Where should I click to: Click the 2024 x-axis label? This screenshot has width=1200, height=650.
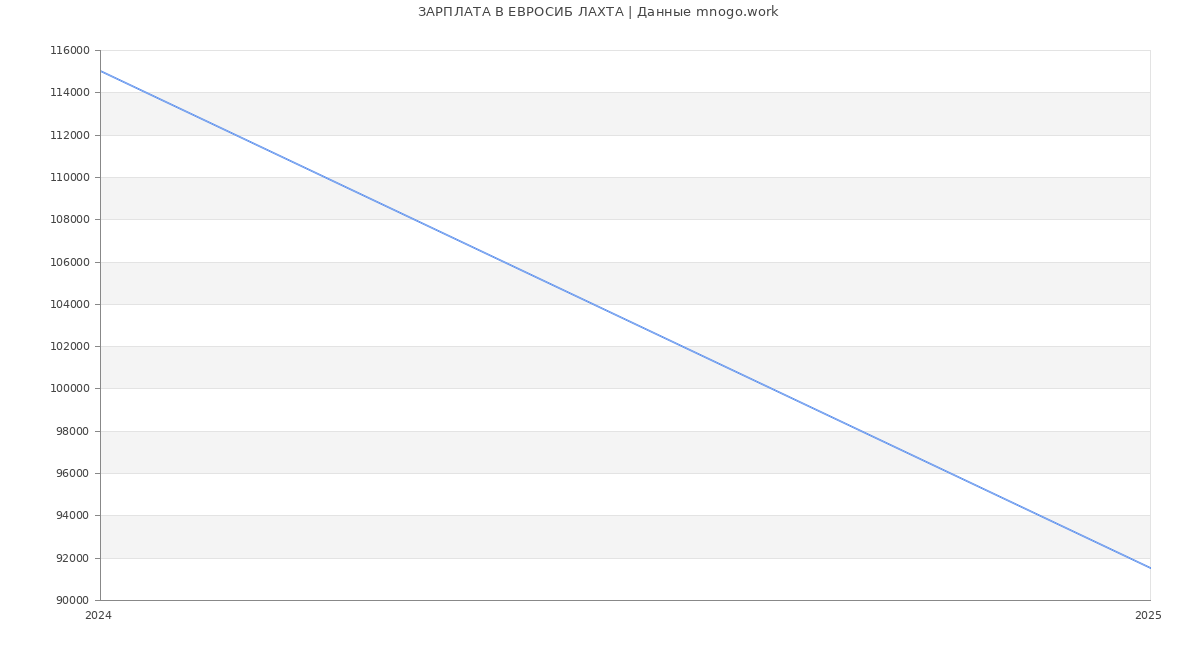click(x=98, y=616)
